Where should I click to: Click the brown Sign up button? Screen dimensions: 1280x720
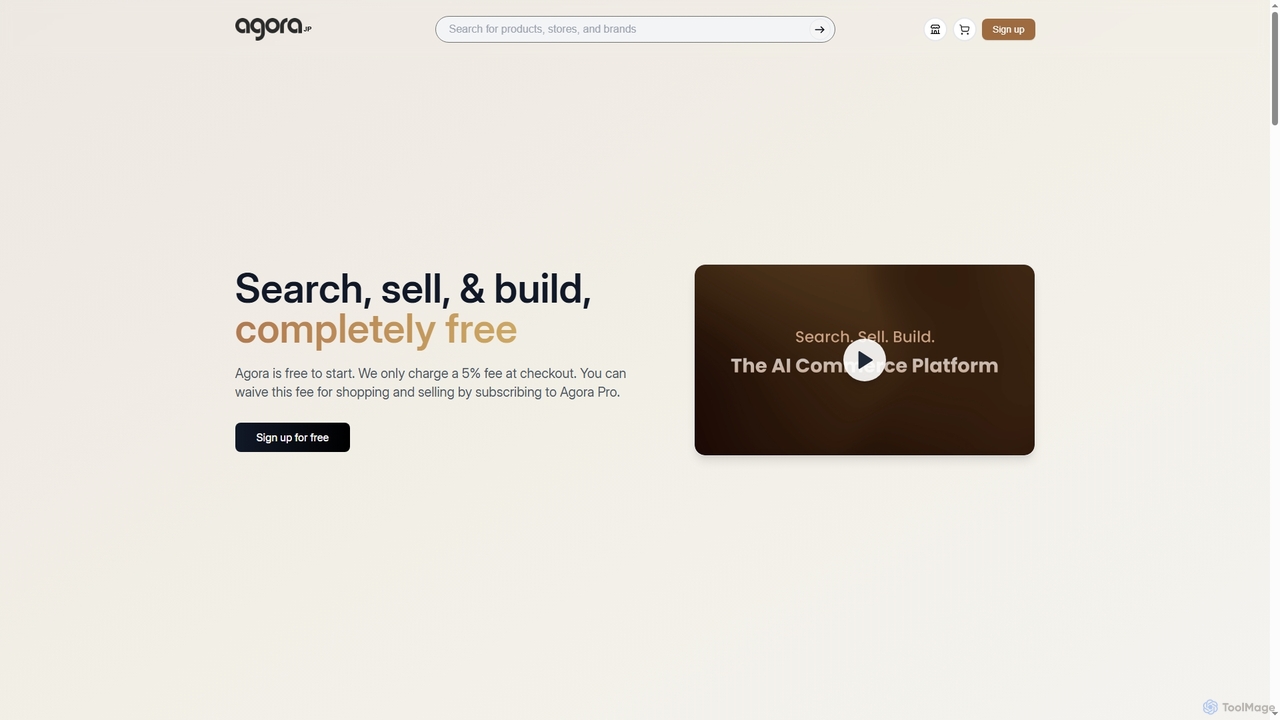(1008, 29)
